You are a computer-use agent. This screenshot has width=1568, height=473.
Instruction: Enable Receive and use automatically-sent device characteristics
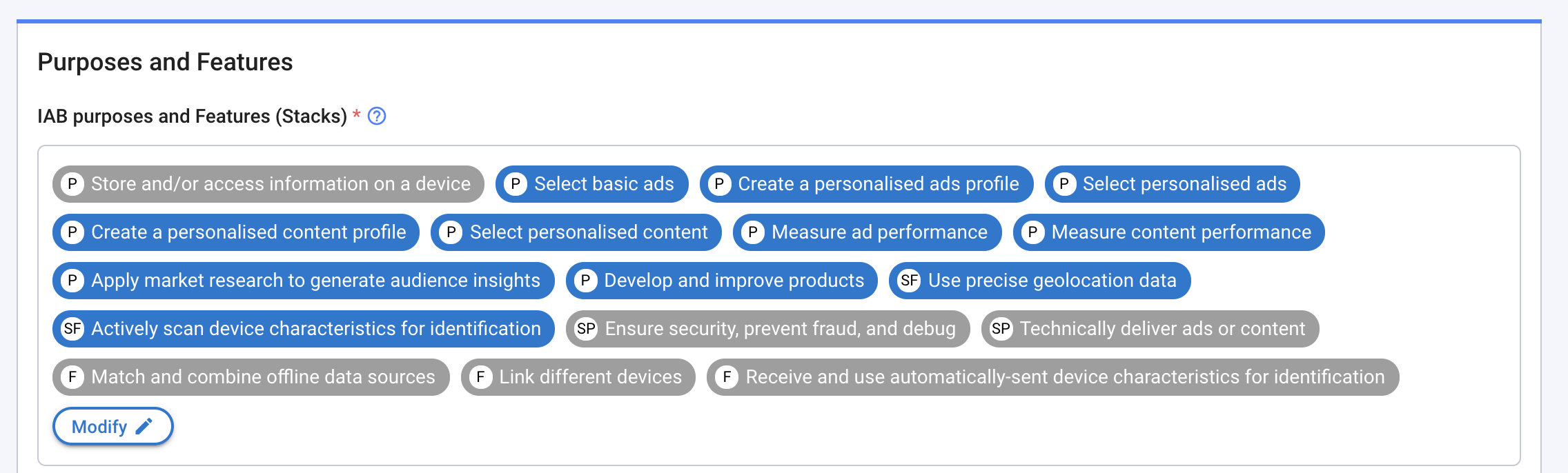coord(810,377)
